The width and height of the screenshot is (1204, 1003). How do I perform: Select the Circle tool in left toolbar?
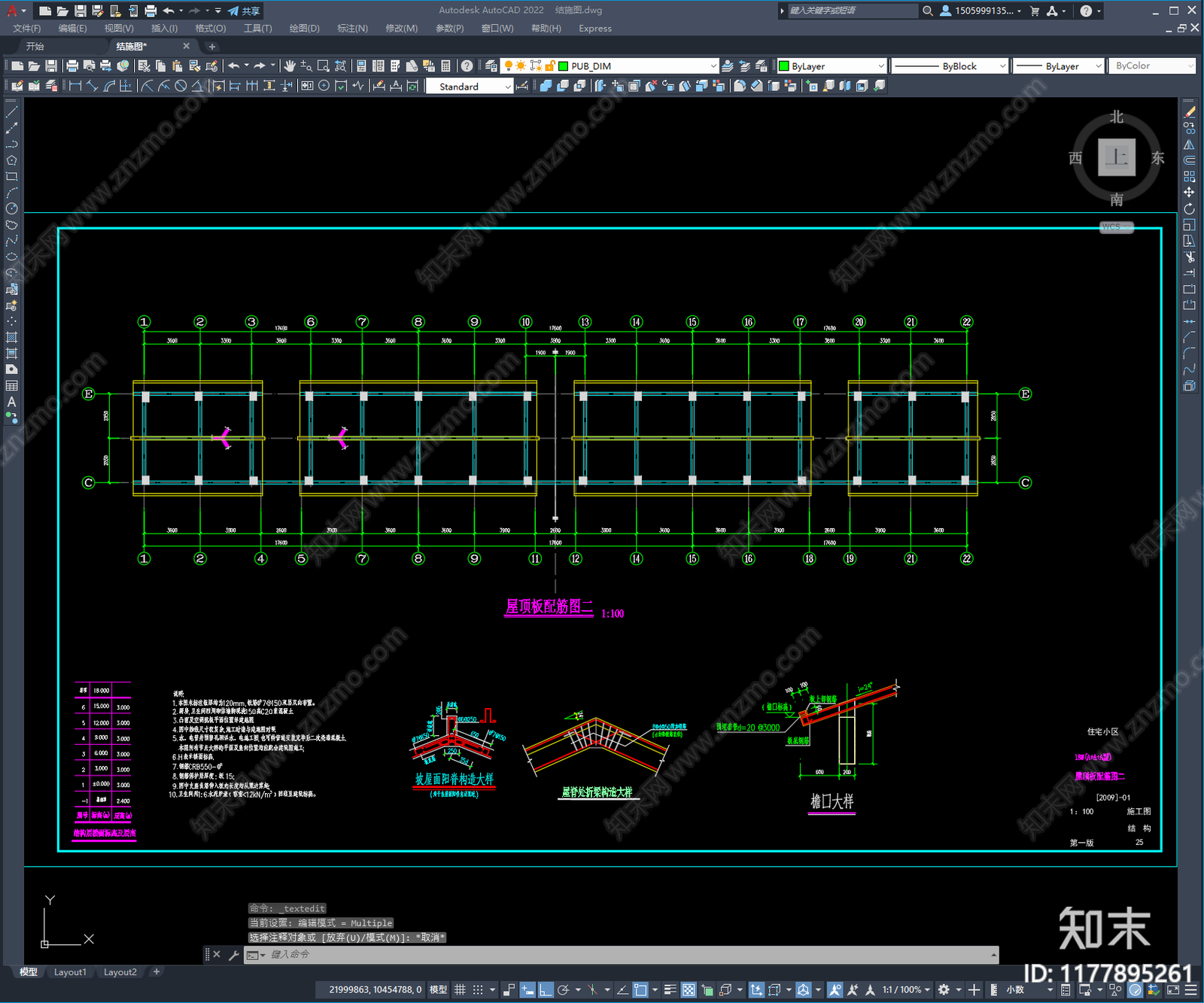point(11,208)
